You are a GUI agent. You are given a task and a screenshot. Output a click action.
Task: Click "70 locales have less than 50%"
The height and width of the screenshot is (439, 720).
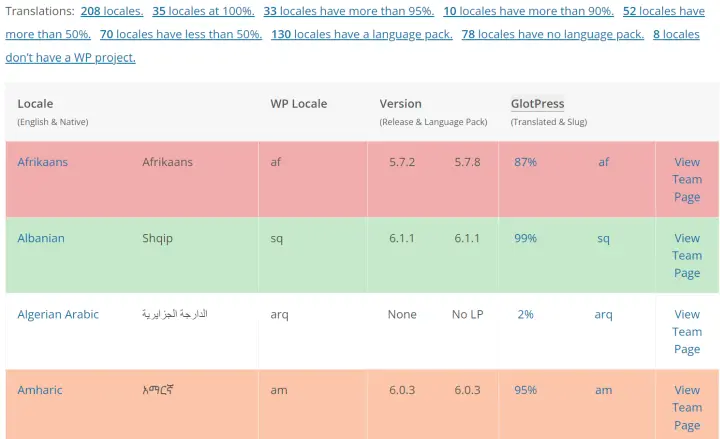pyautogui.click(x=181, y=34)
